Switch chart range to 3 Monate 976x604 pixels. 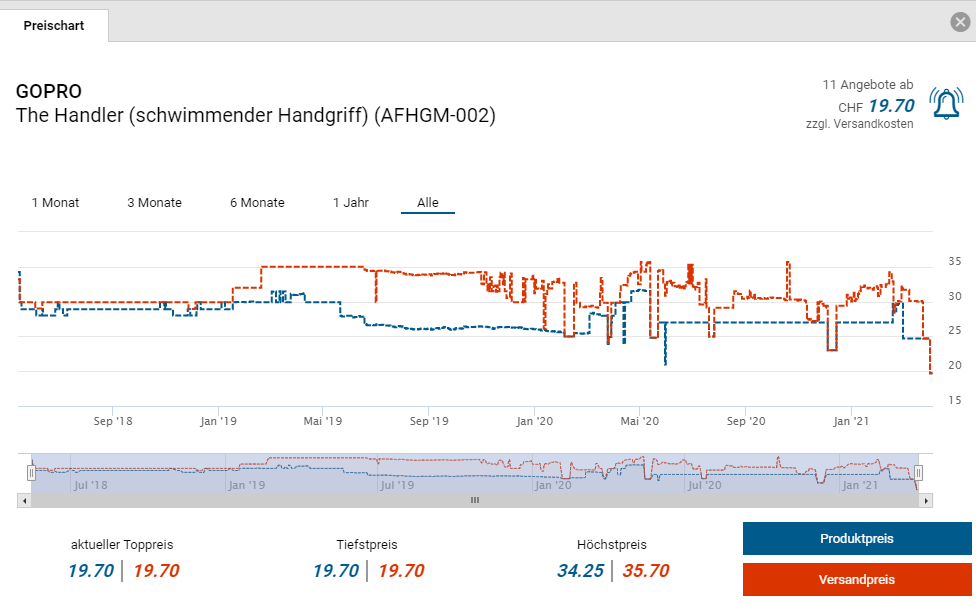pos(154,203)
